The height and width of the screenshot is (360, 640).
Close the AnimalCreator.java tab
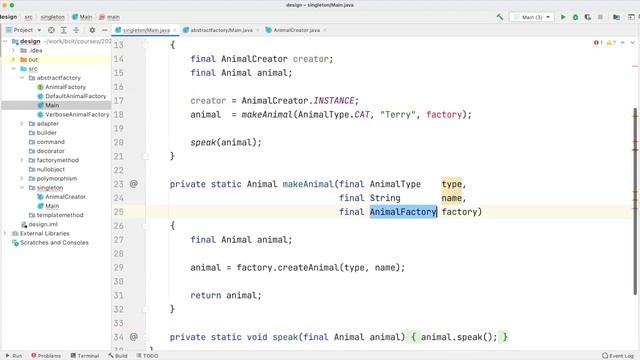pos(324,30)
